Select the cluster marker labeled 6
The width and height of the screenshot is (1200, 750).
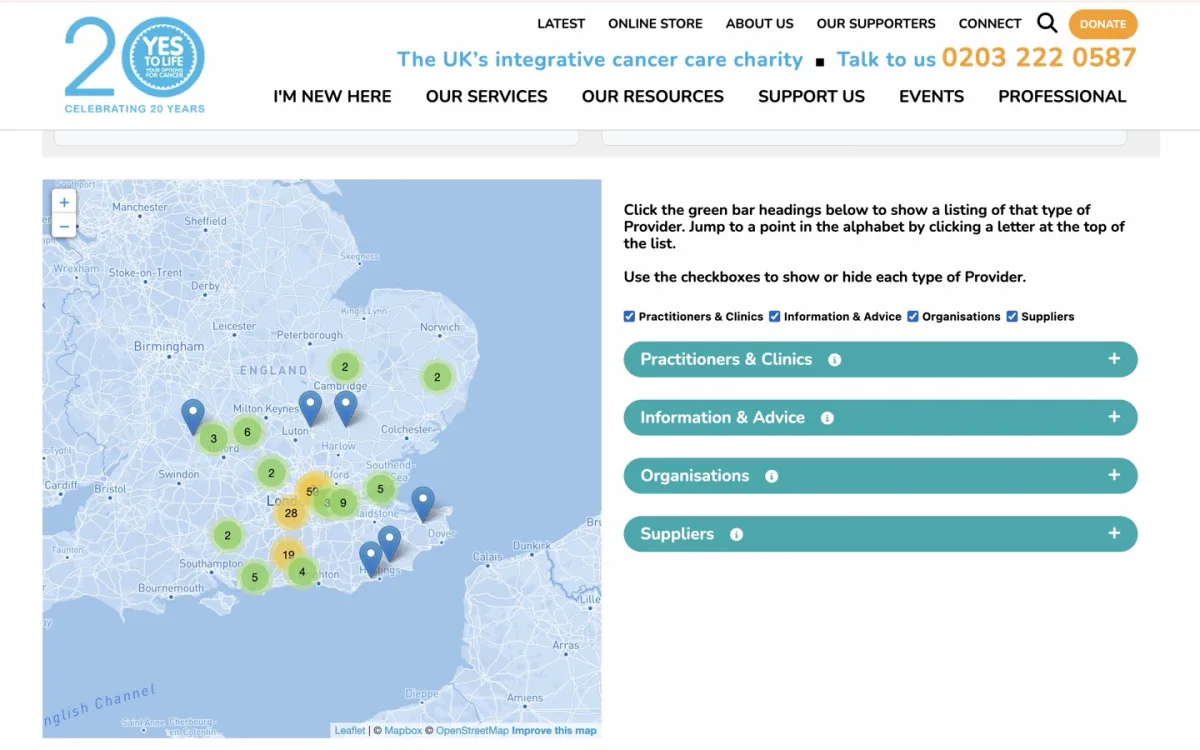247,432
